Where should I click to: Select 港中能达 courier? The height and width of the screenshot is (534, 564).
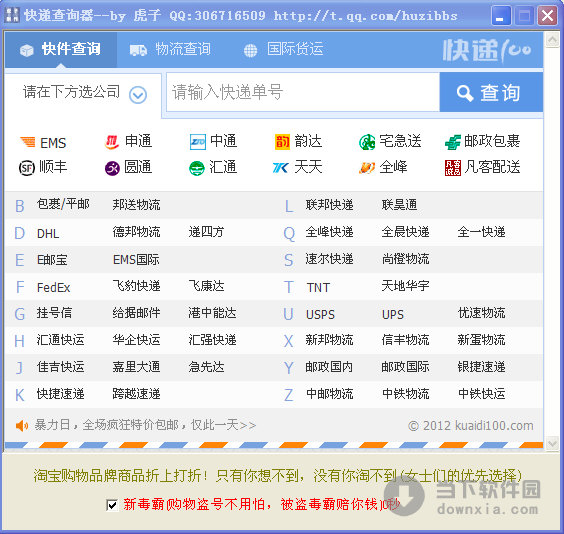212,313
